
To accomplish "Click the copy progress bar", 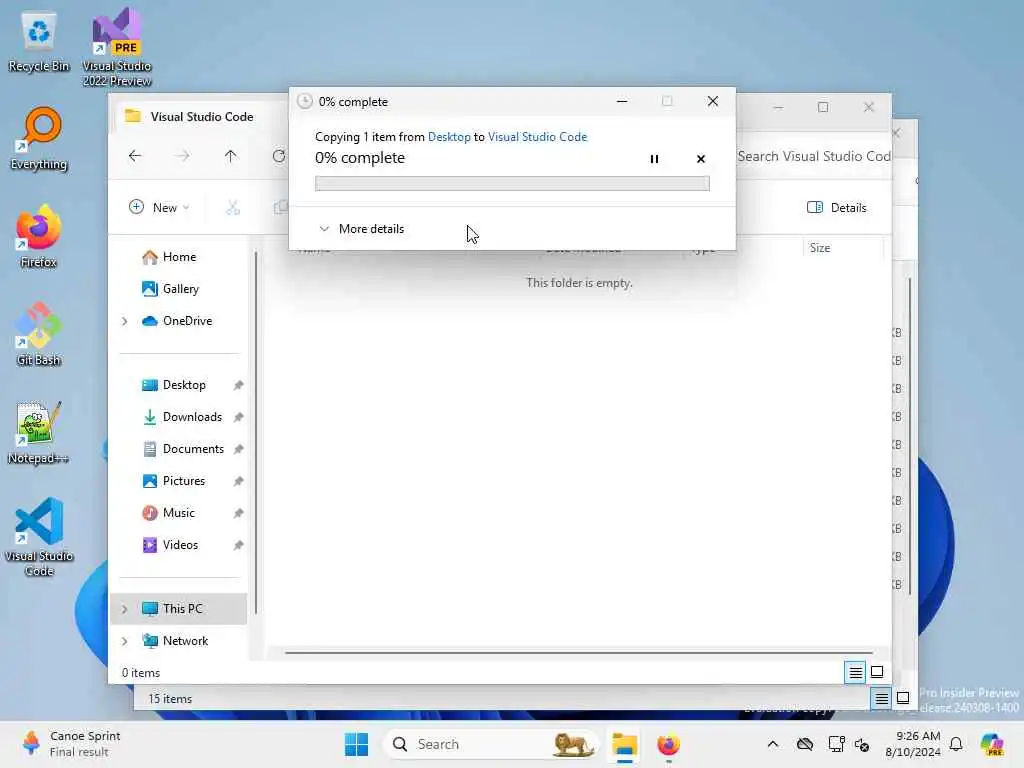I will click(x=512, y=184).
